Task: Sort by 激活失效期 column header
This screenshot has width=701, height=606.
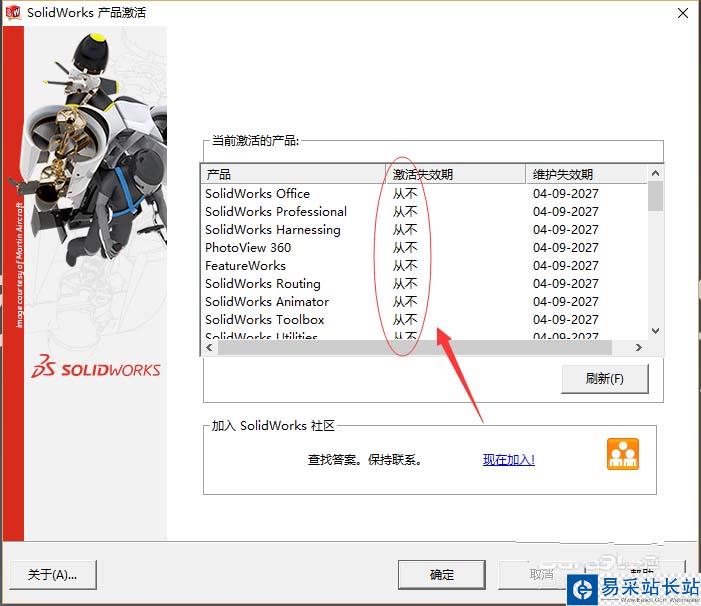Action: [x=455, y=174]
